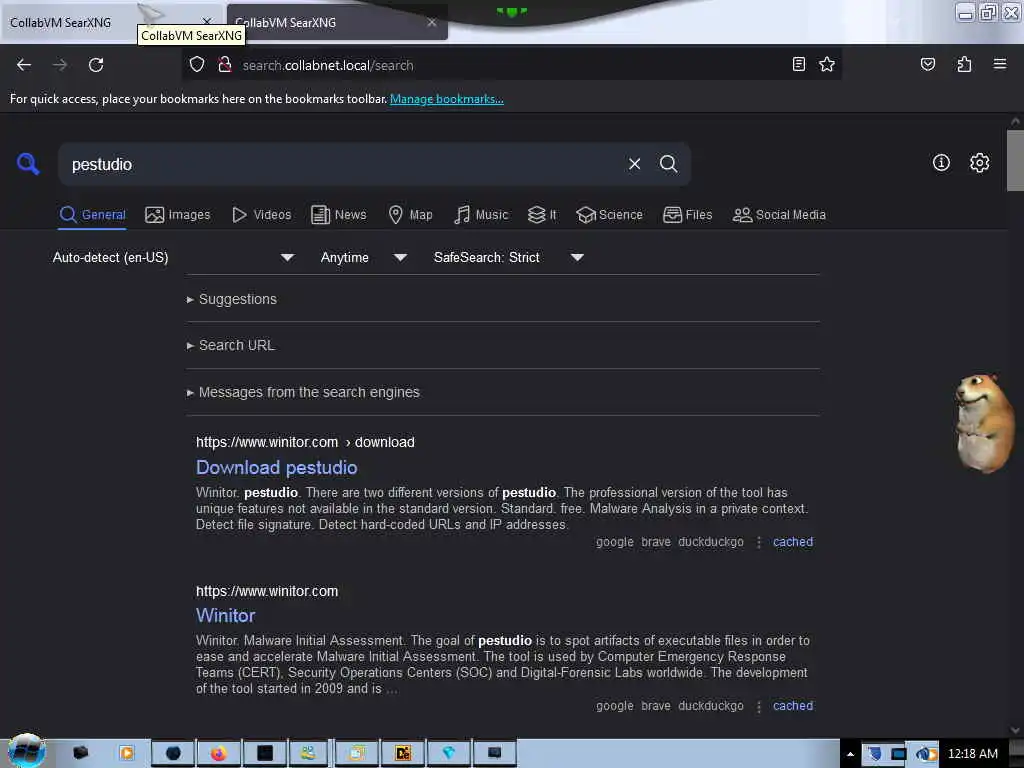The width and height of the screenshot is (1024, 768).
Task: Close the second CollabVM SearXNG tab
Action: [432, 23]
